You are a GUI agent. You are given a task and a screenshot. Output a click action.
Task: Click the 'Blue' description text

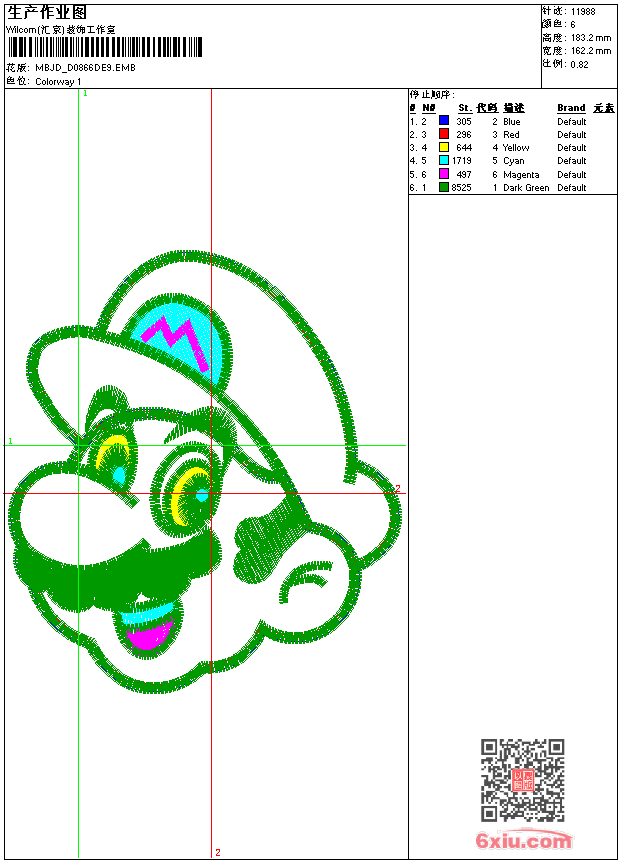(x=511, y=122)
